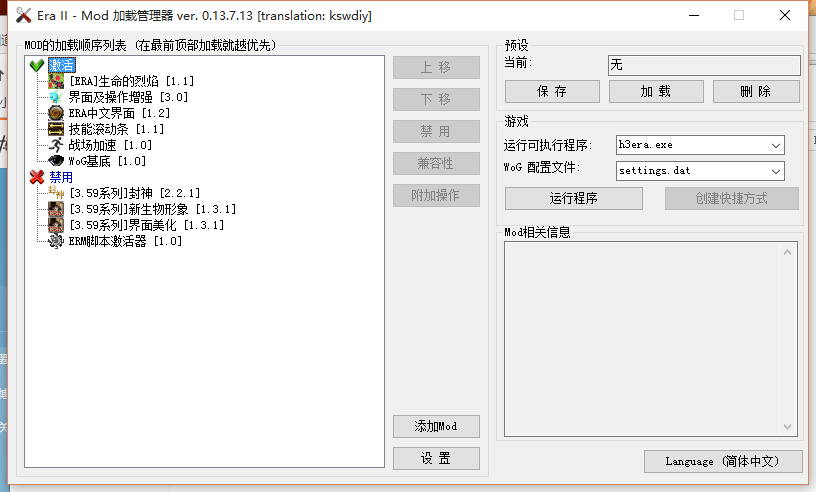Select mod 战场加速 [1.0]
This screenshot has height=492, width=816.
[x=110, y=145]
